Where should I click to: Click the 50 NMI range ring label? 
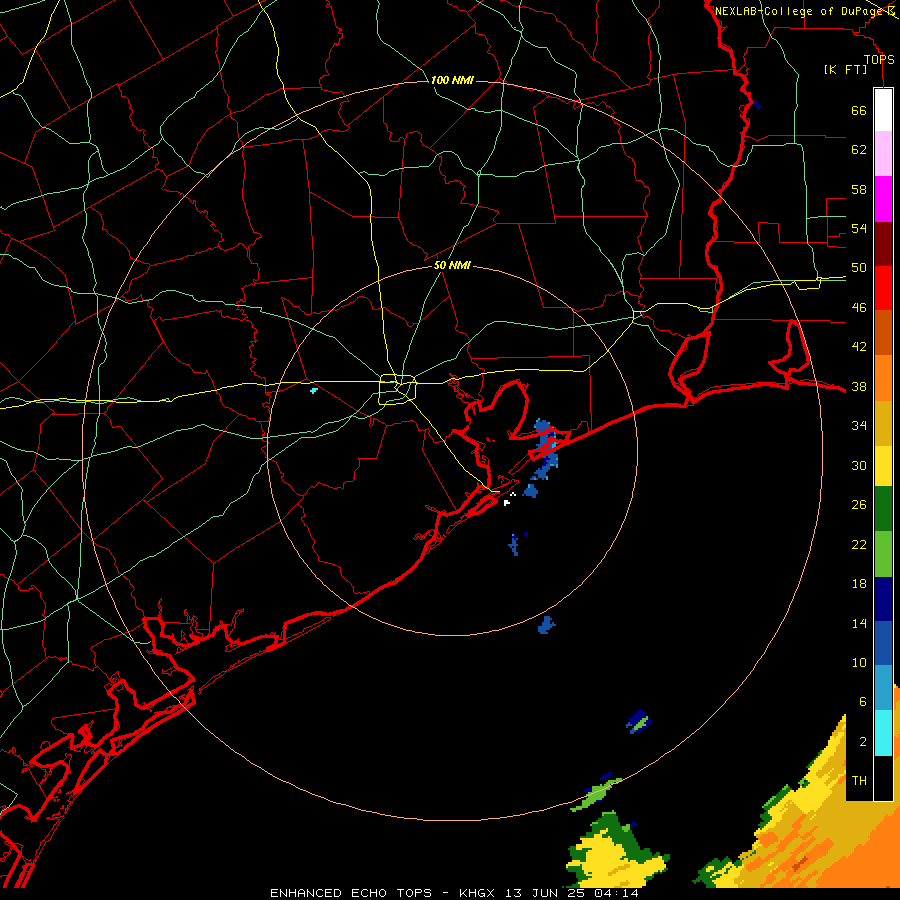point(452,265)
